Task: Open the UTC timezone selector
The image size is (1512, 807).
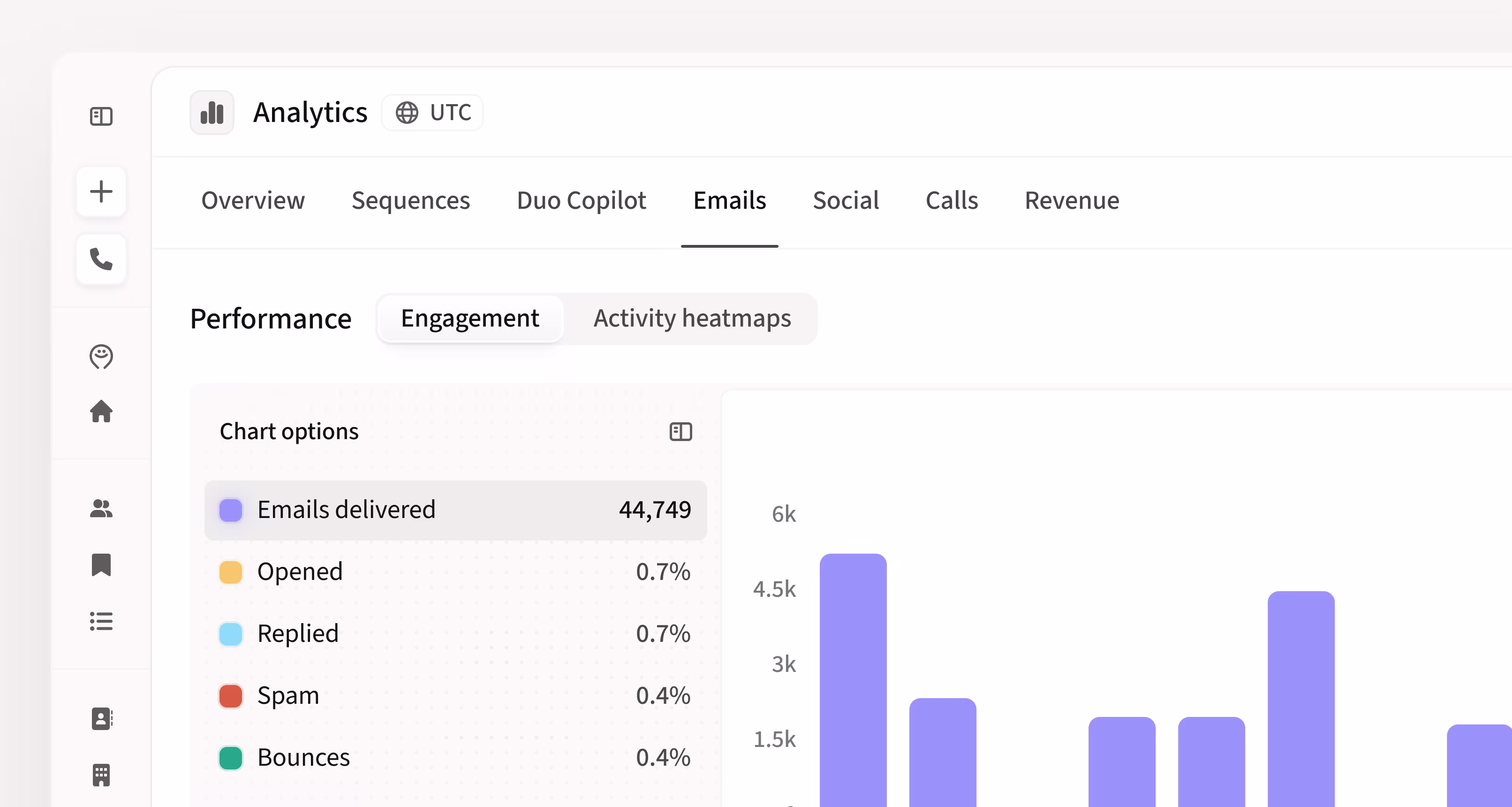Action: [432, 112]
